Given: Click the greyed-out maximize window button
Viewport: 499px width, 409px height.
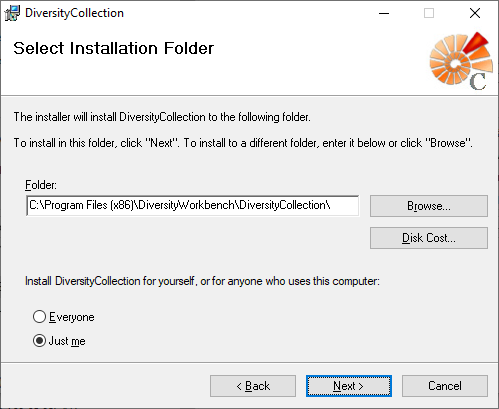Looking at the screenshot, I should coord(429,13).
